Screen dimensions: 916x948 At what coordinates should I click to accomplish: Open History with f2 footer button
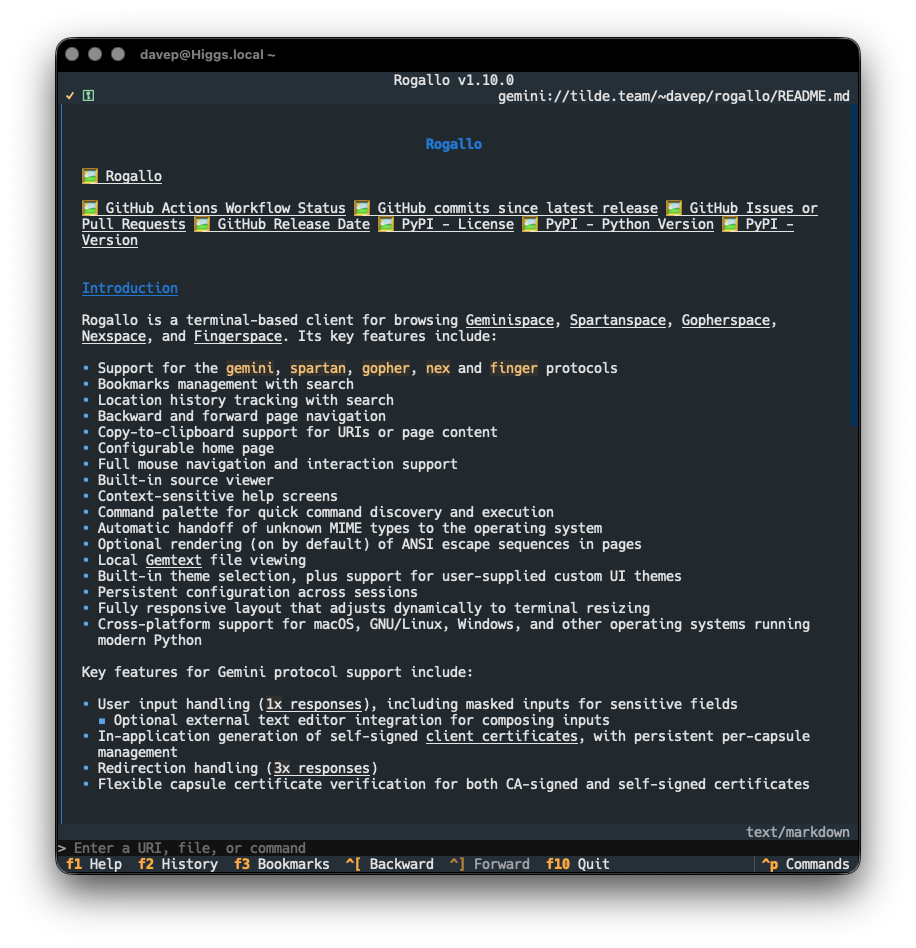click(x=178, y=864)
